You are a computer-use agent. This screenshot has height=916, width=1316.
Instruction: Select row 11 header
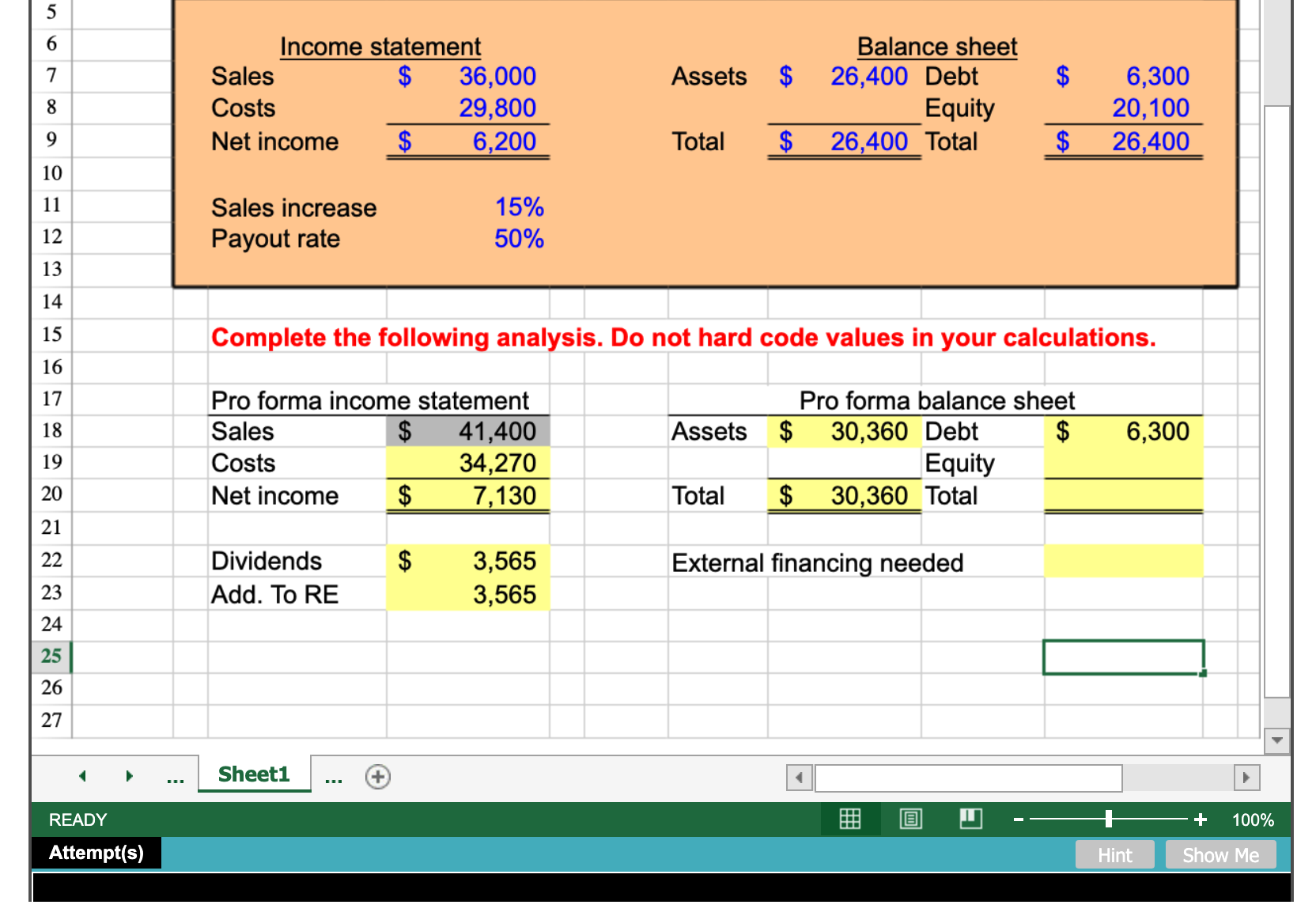51,205
